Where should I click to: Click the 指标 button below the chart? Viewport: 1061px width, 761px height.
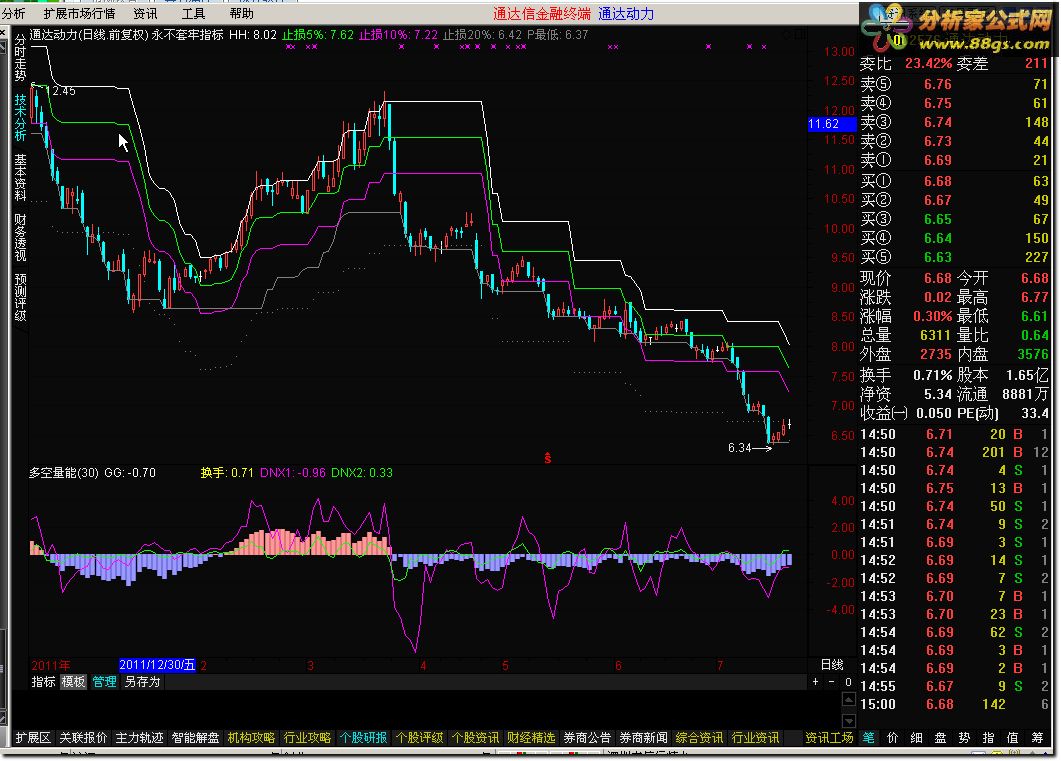tap(43, 682)
